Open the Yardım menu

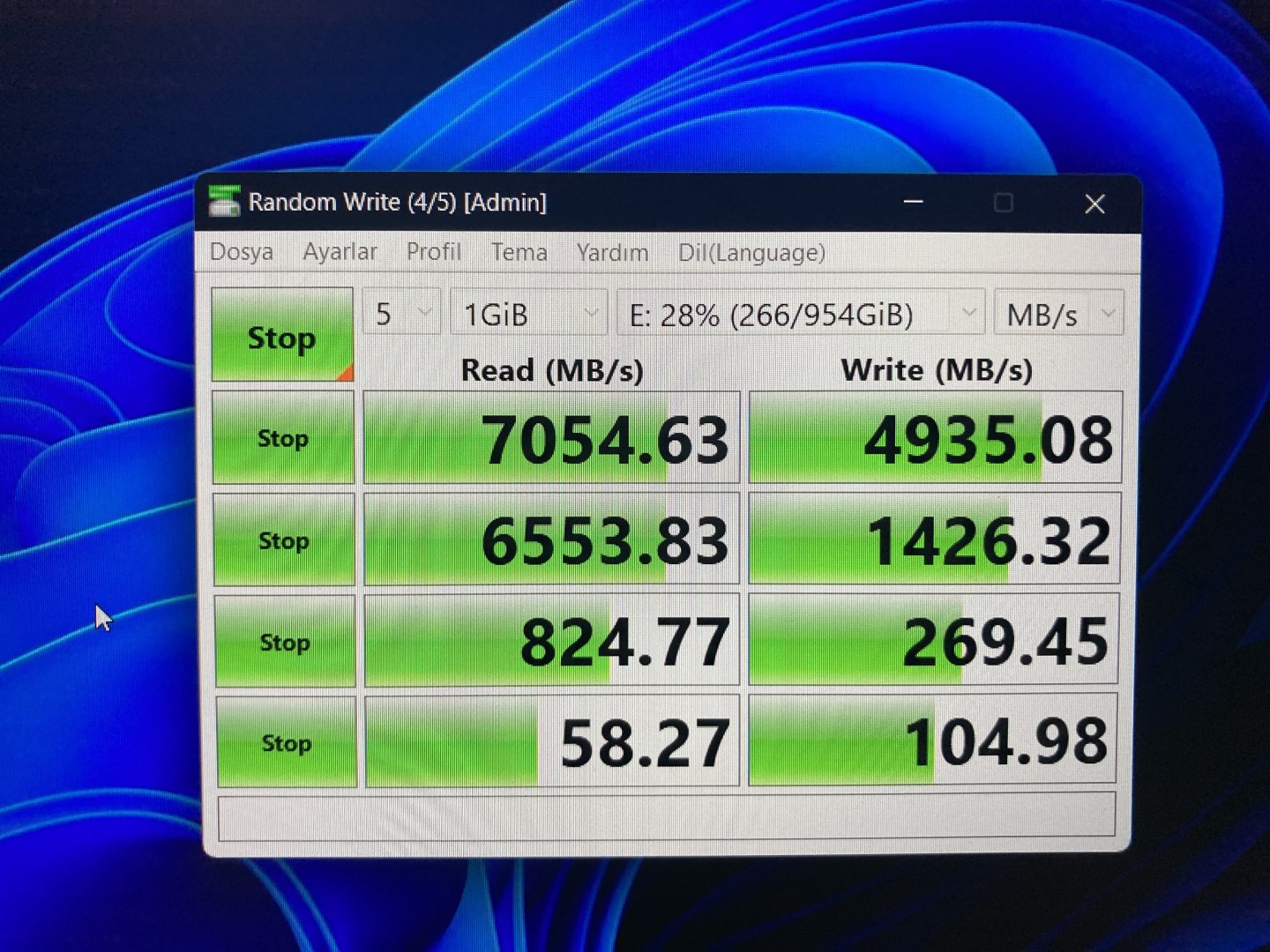[x=612, y=253]
